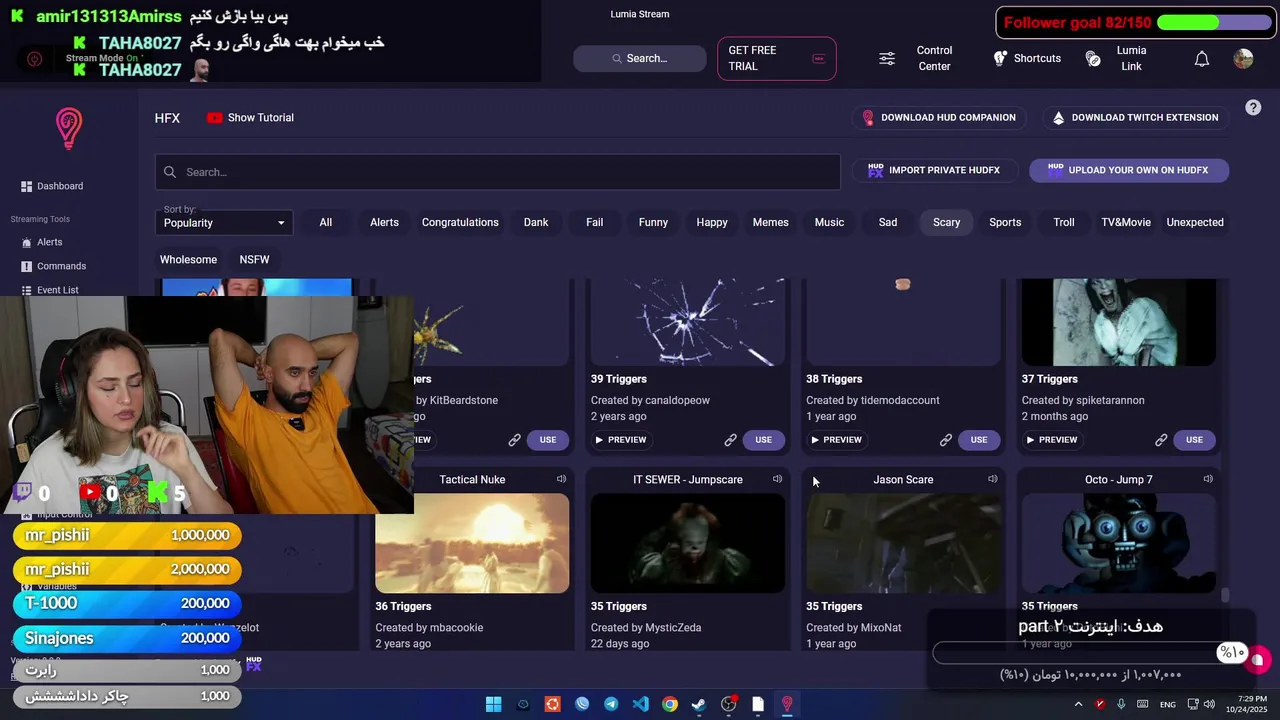Click IMPORT PRIVATE HUDFX
Screen dimensions: 1280x720
point(934,170)
